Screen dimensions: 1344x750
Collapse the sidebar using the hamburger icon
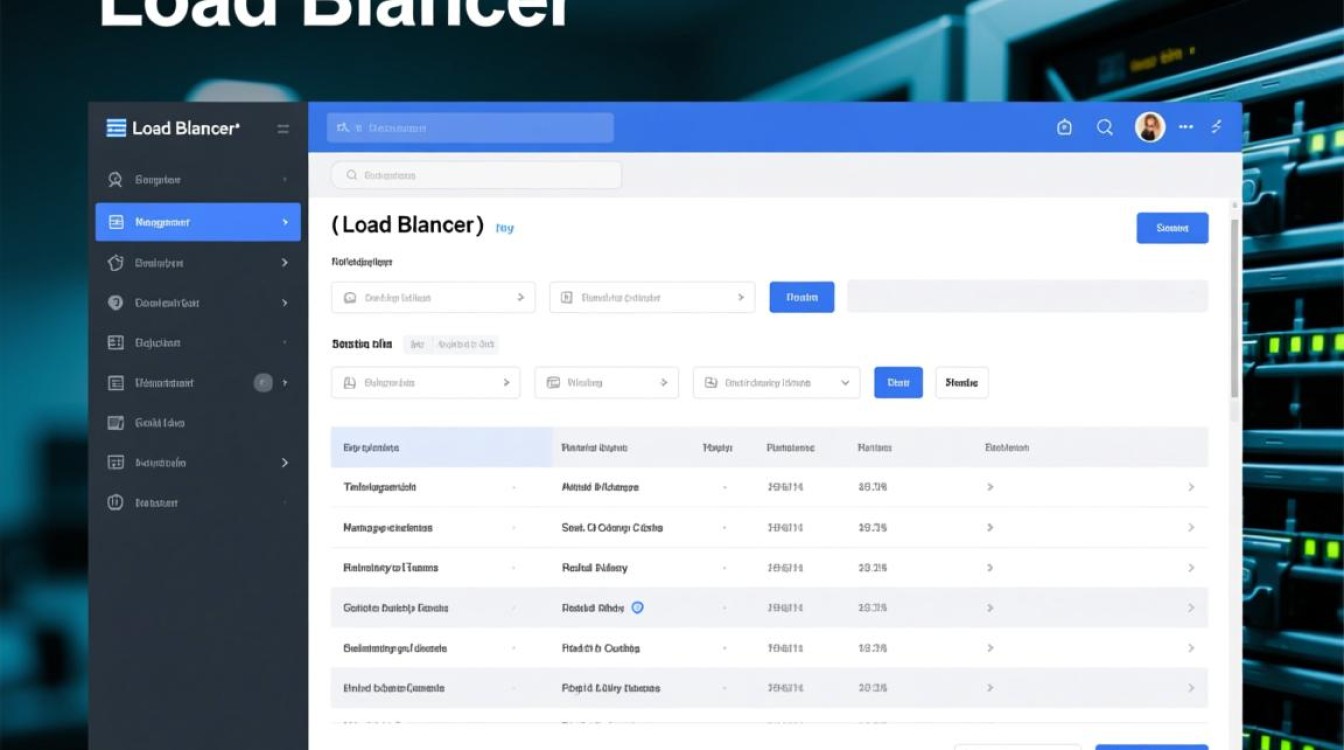click(x=283, y=129)
